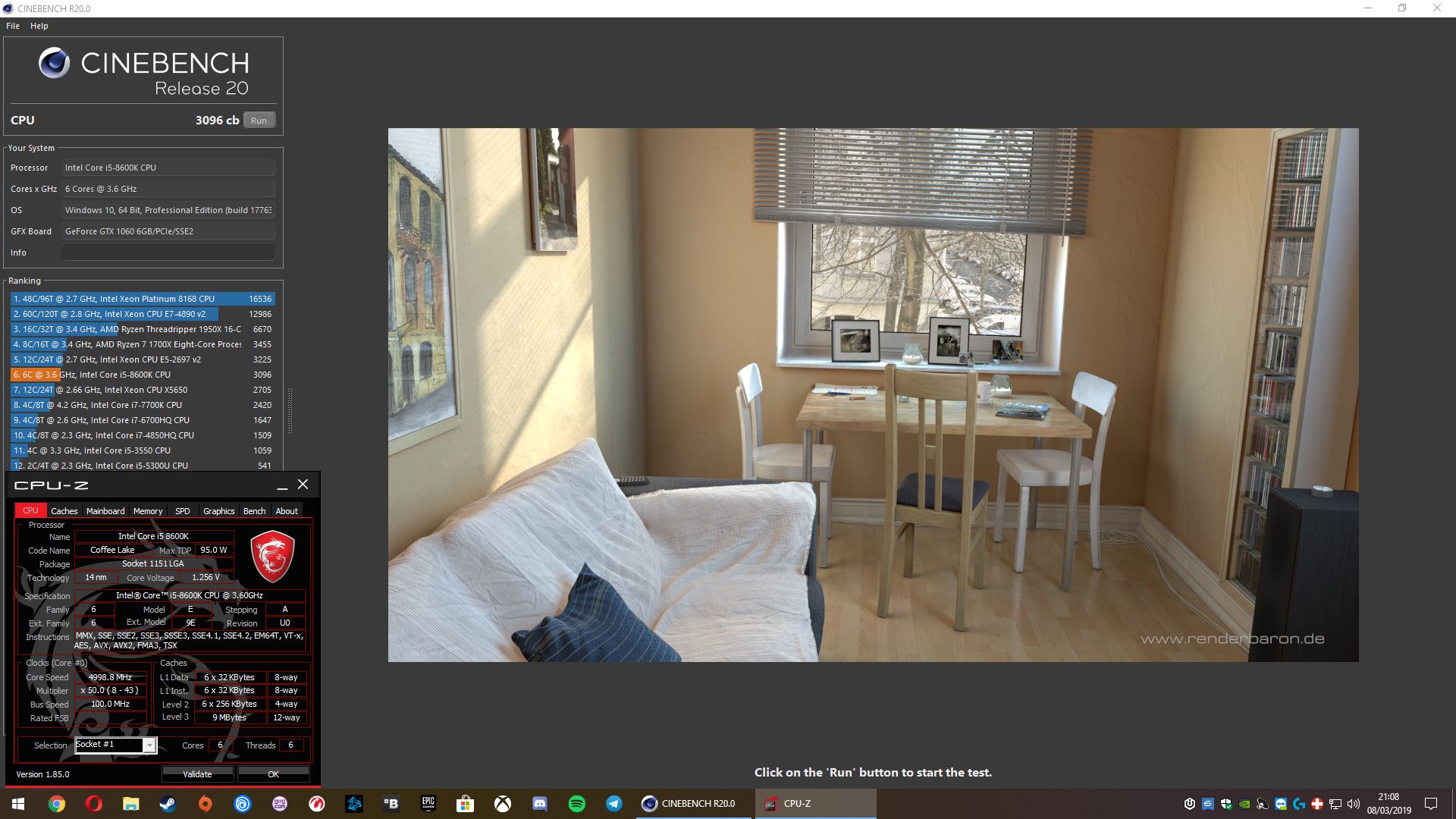Click the CPU-Z taskbar button
Viewport: 1456px width, 819px height.
[815, 804]
